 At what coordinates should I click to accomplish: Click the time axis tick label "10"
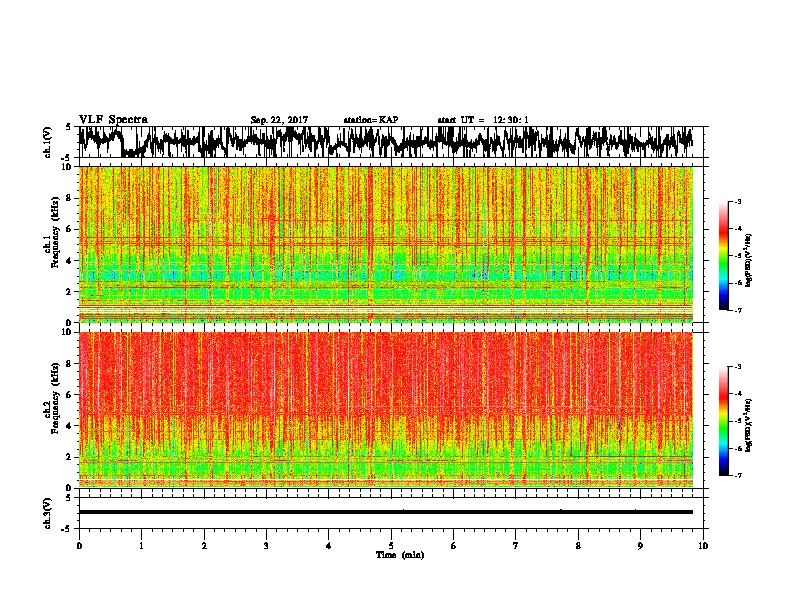click(703, 546)
